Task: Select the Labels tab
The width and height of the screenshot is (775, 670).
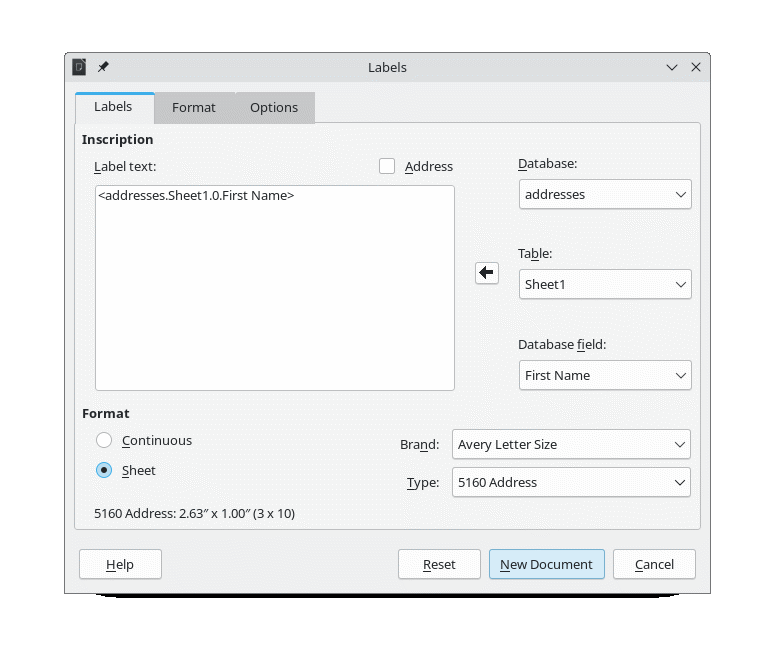Action: (x=113, y=107)
